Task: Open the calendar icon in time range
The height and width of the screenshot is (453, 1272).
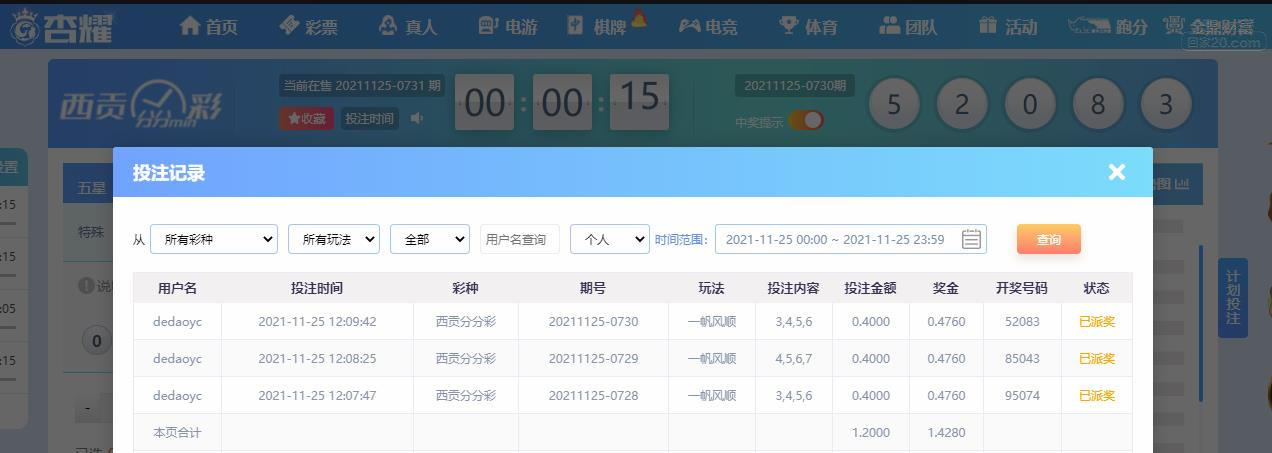Action: tap(971, 239)
